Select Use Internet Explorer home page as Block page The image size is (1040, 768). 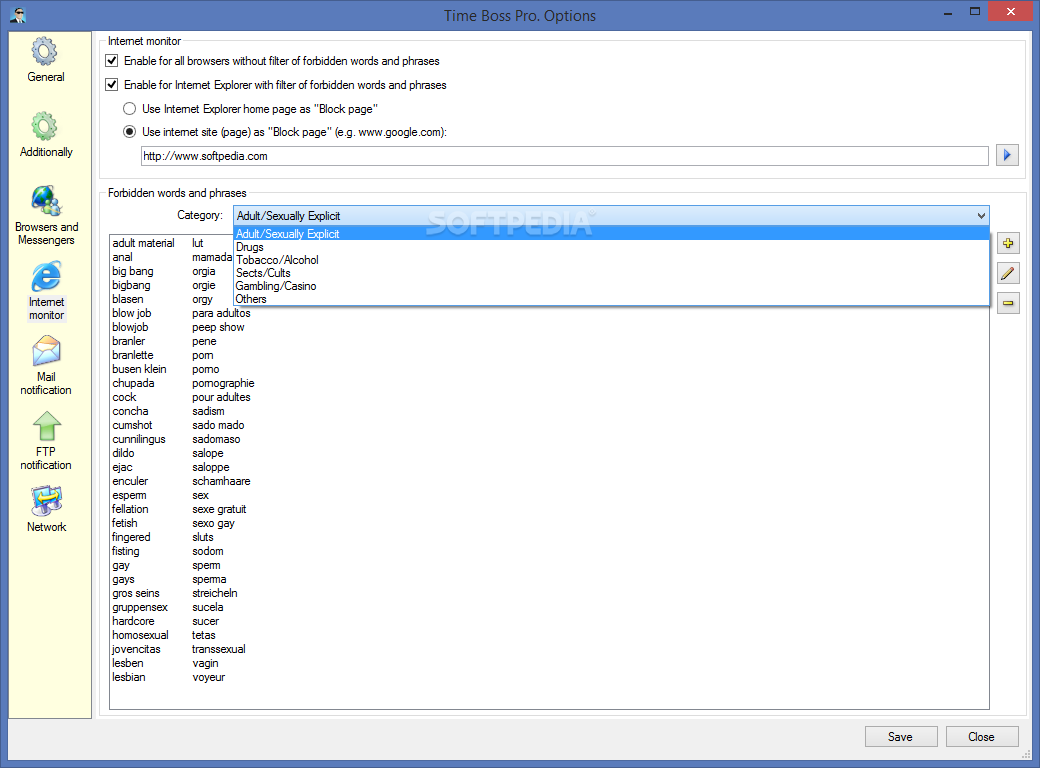pyautogui.click(x=129, y=109)
